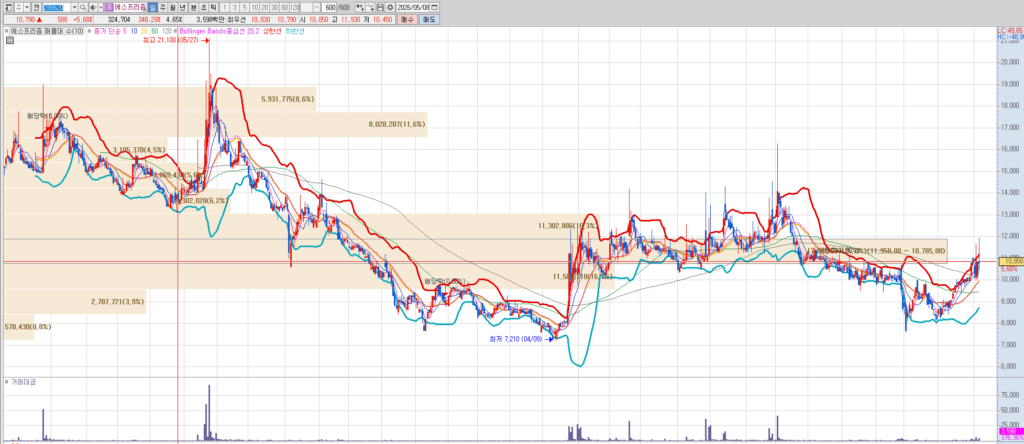
Task: Toggle the 에스프리즘 매물대 수(10) legend marker
Action: pos(7,31)
